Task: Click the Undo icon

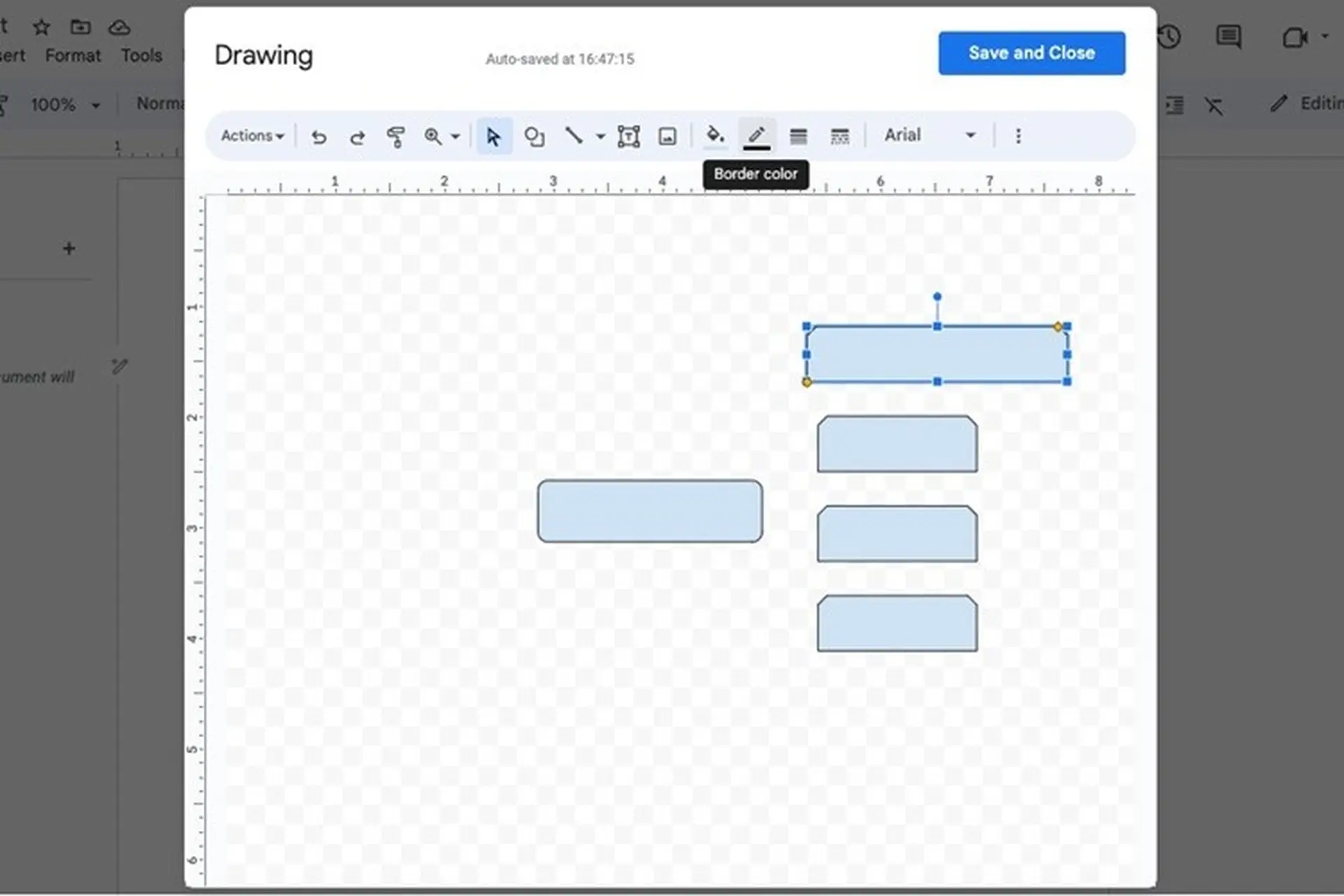Action: point(318,136)
